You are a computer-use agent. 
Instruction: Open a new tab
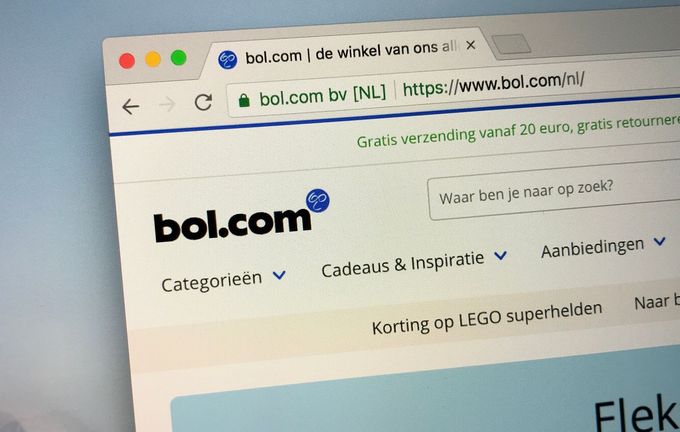click(x=511, y=44)
